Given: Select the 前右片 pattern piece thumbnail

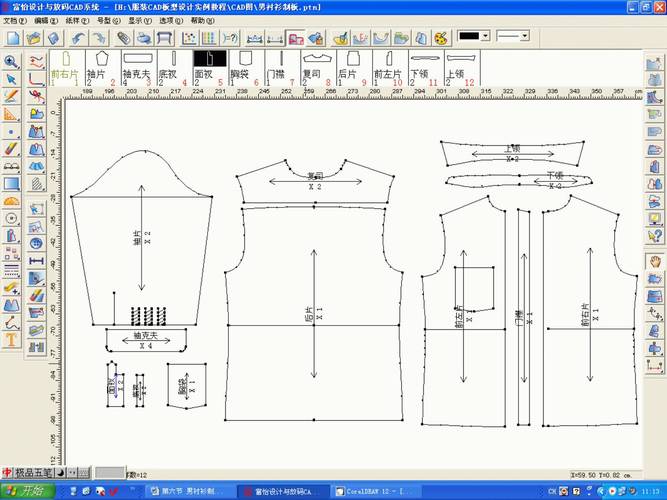Looking at the screenshot, I should click(x=67, y=68).
